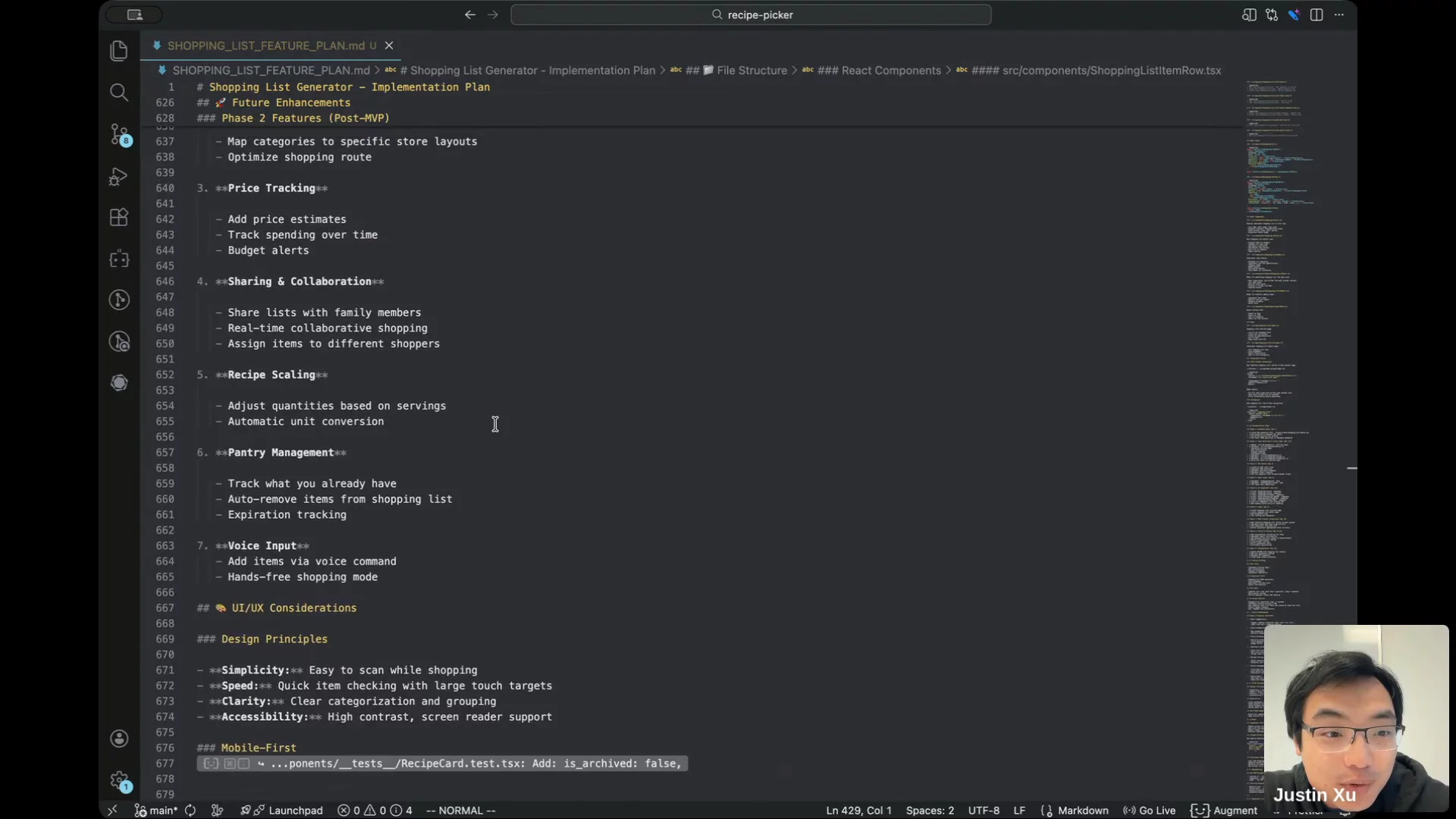Open the Run and Debug view

pyautogui.click(x=119, y=176)
